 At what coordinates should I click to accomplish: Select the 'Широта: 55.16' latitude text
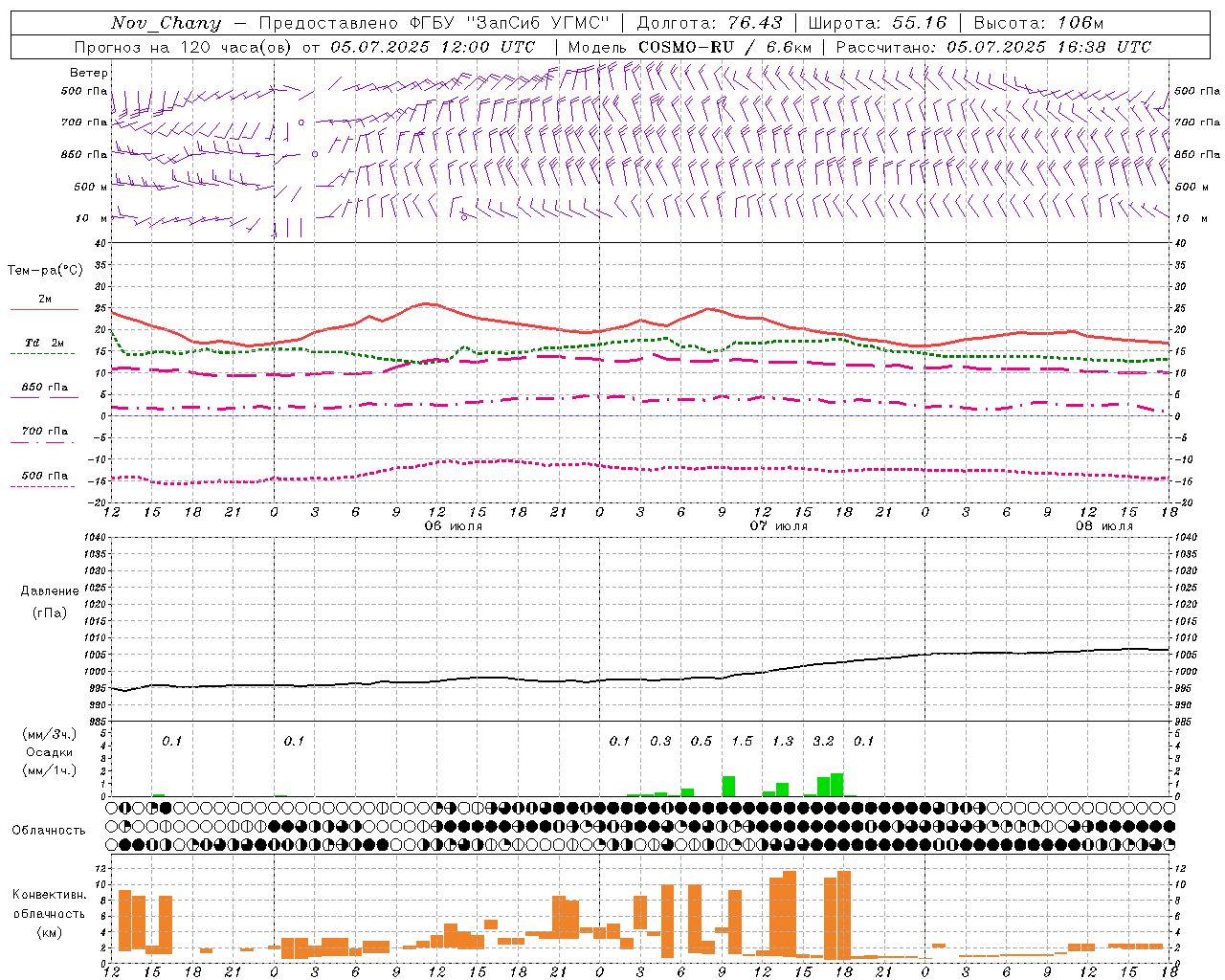click(x=878, y=23)
